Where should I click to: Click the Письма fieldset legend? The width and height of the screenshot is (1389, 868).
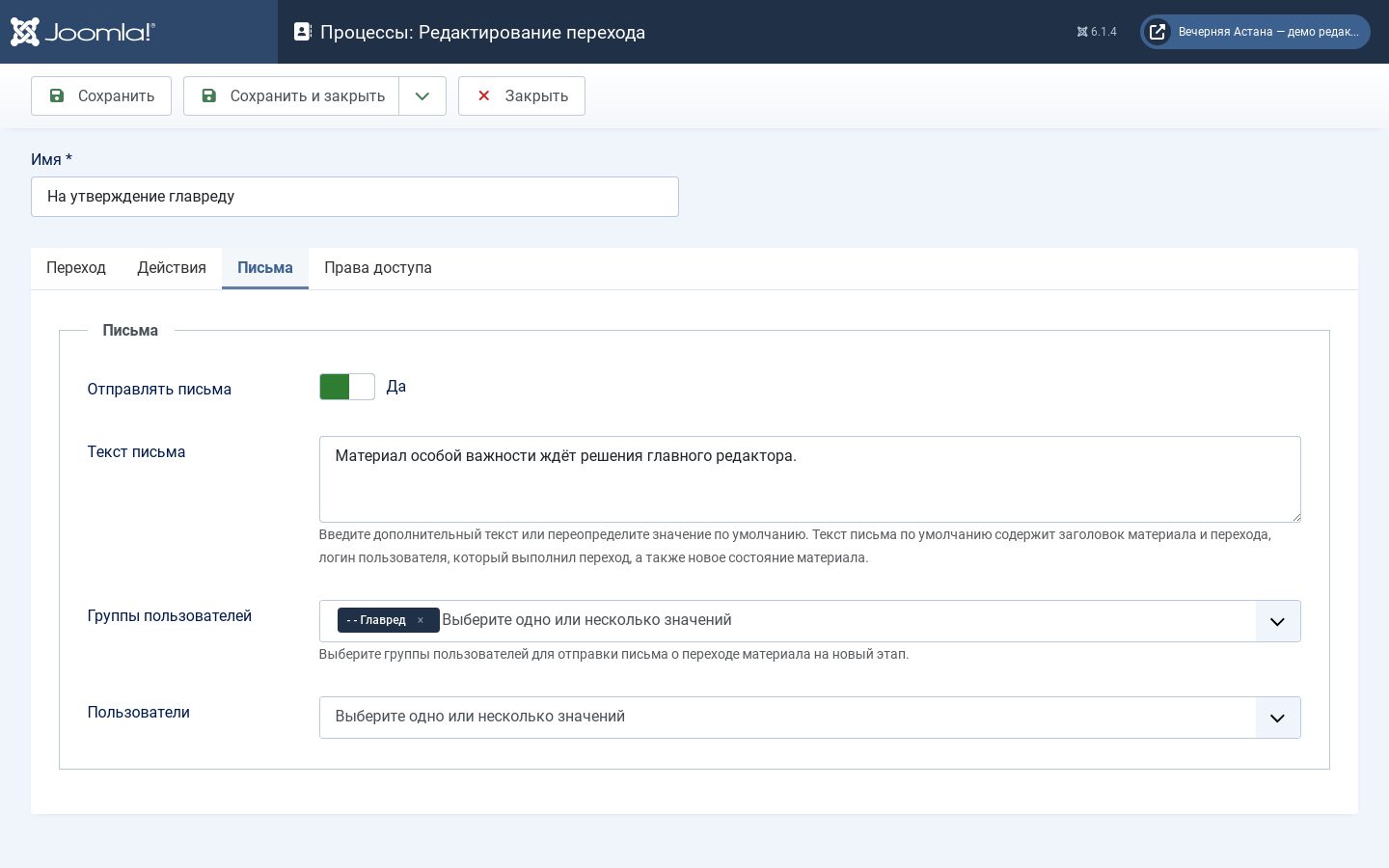[130, 331]
